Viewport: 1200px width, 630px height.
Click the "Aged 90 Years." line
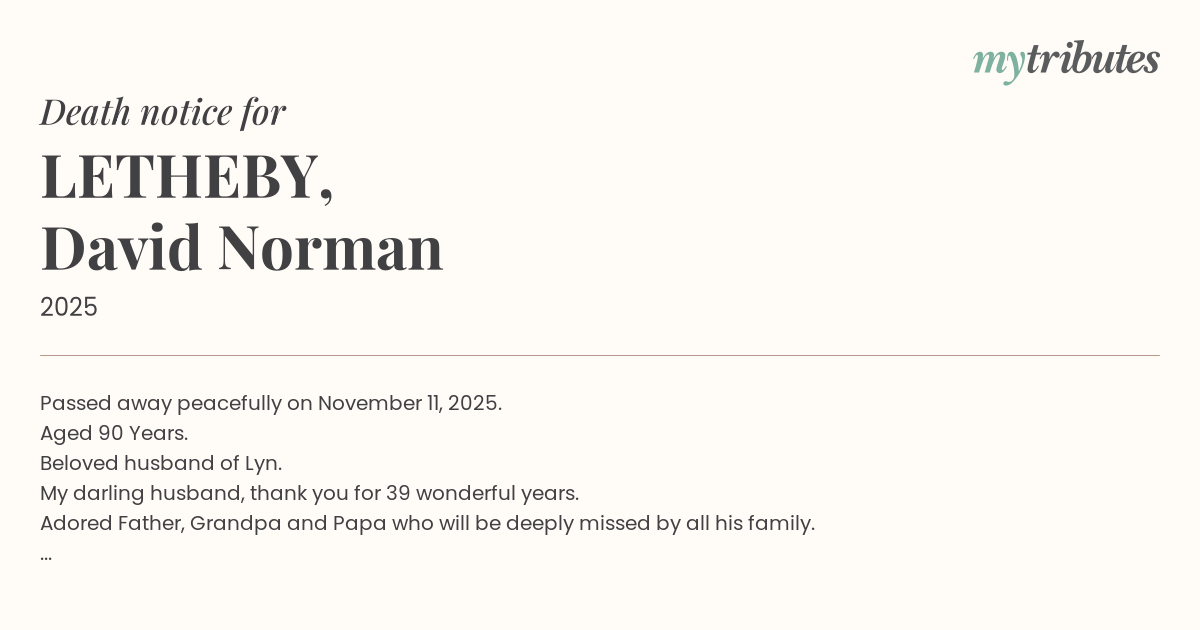point(114,433)
